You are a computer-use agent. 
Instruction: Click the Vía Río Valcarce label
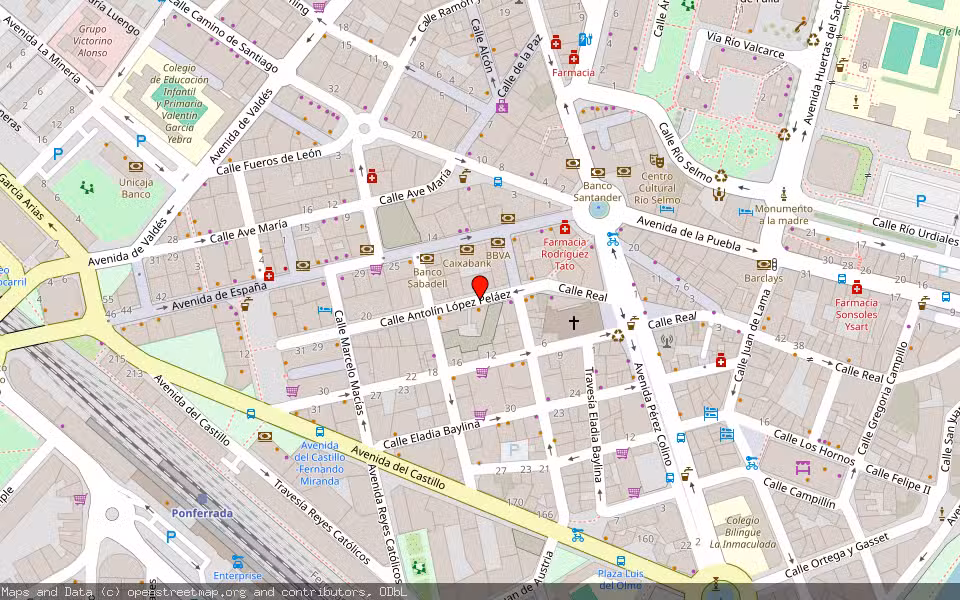pos(745,45)
